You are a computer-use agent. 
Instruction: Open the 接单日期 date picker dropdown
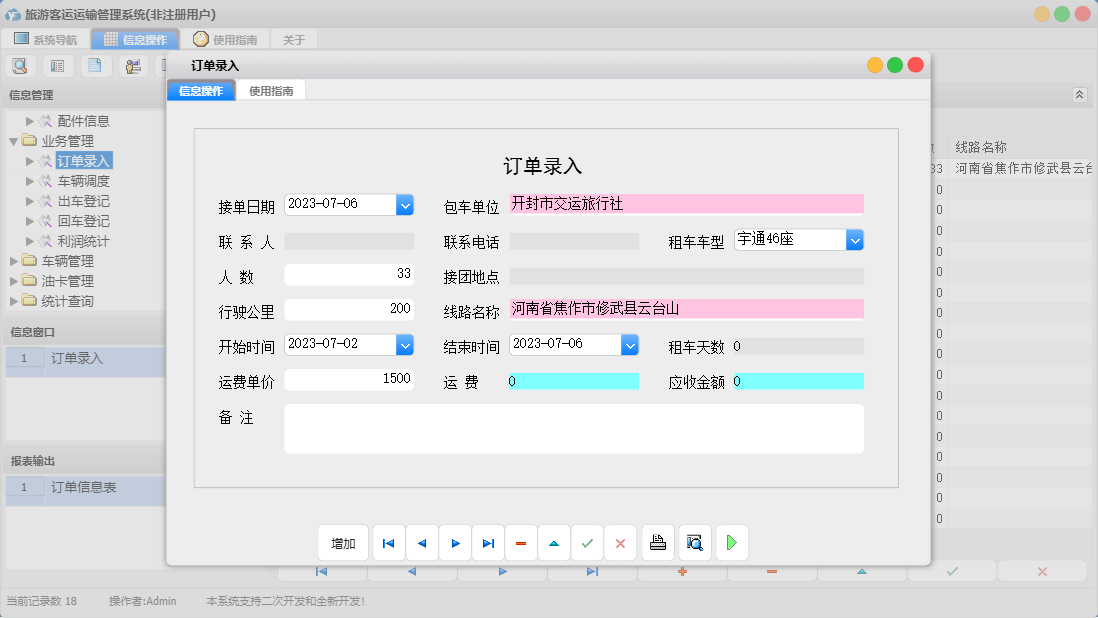pyautogui.click(x=405, y=204)
